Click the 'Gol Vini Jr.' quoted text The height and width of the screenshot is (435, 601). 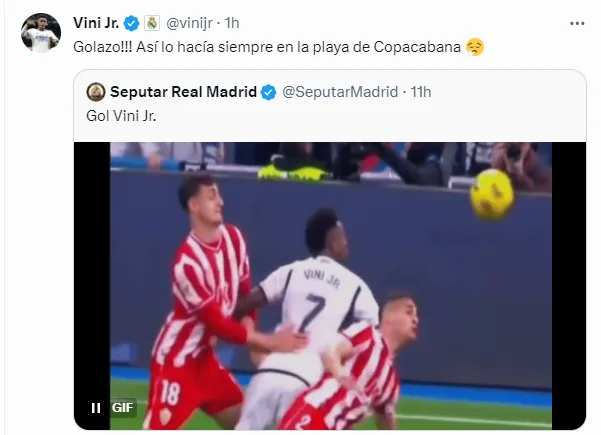point(121,116)
